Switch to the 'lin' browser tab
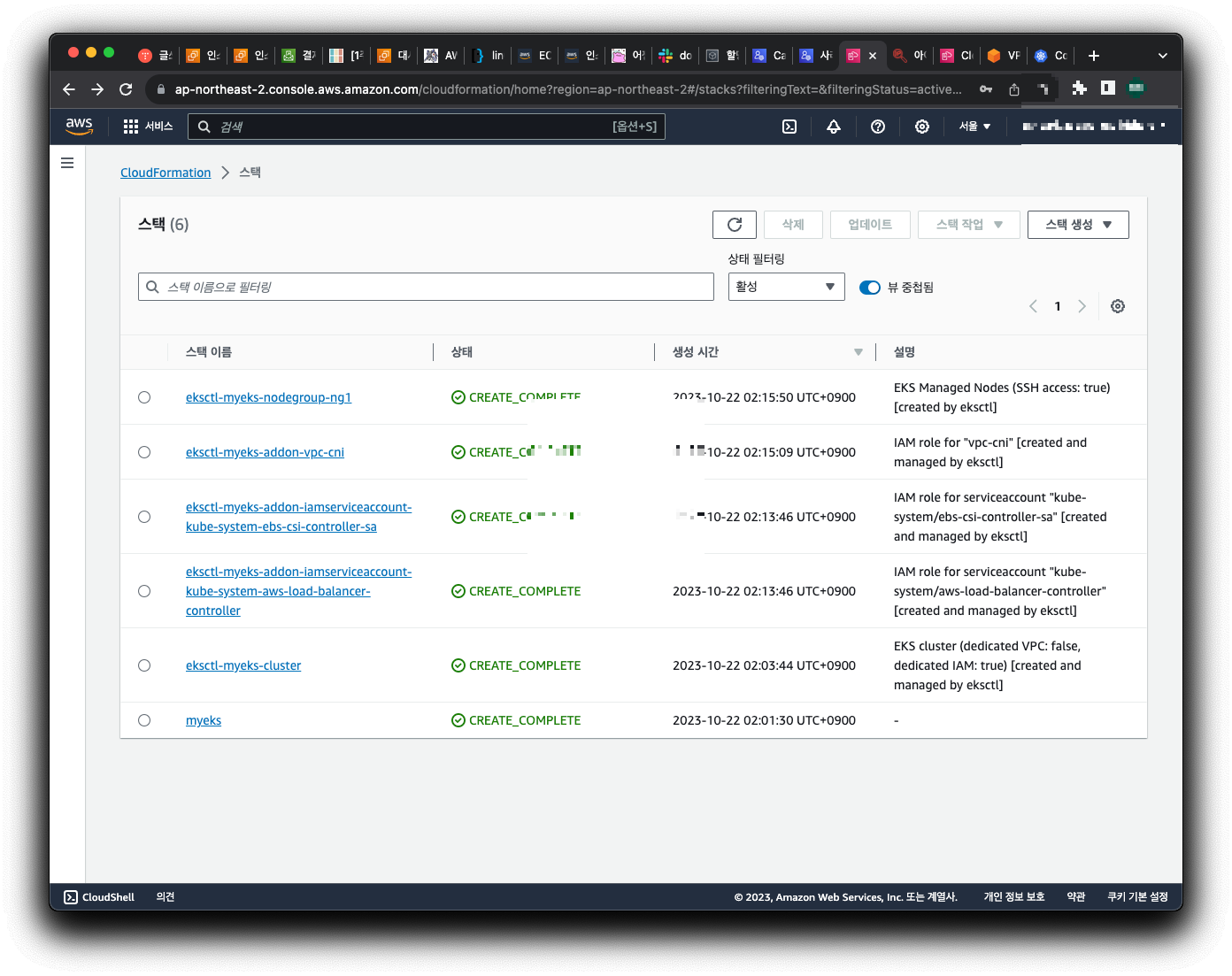1232x976 pixels. pos(488,56)
